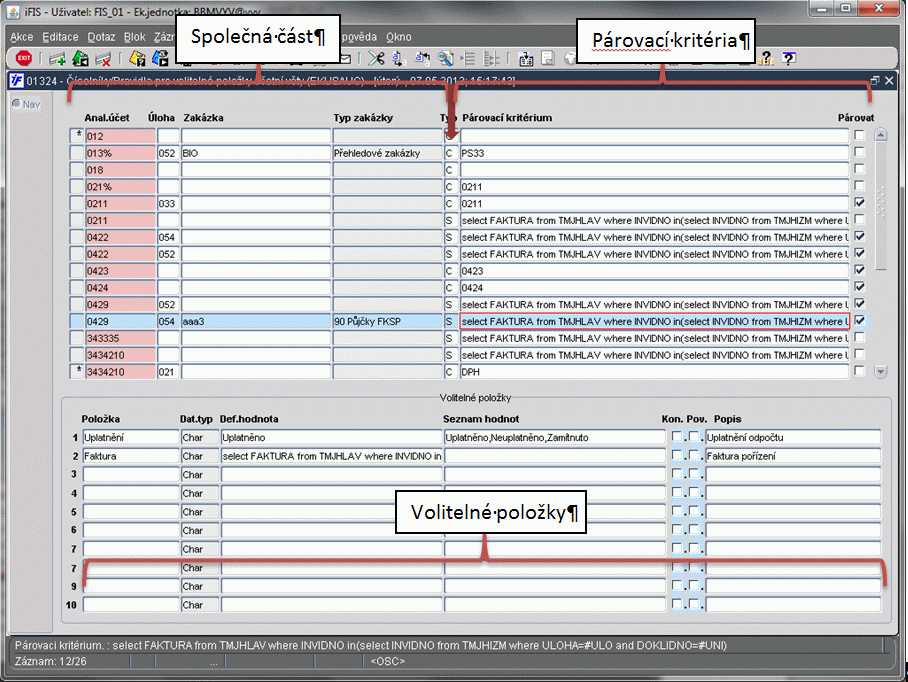Screen dimensions: 908x682
Task: Click the toolbar icon right of the scissors
Action: (x=398, y=58)
